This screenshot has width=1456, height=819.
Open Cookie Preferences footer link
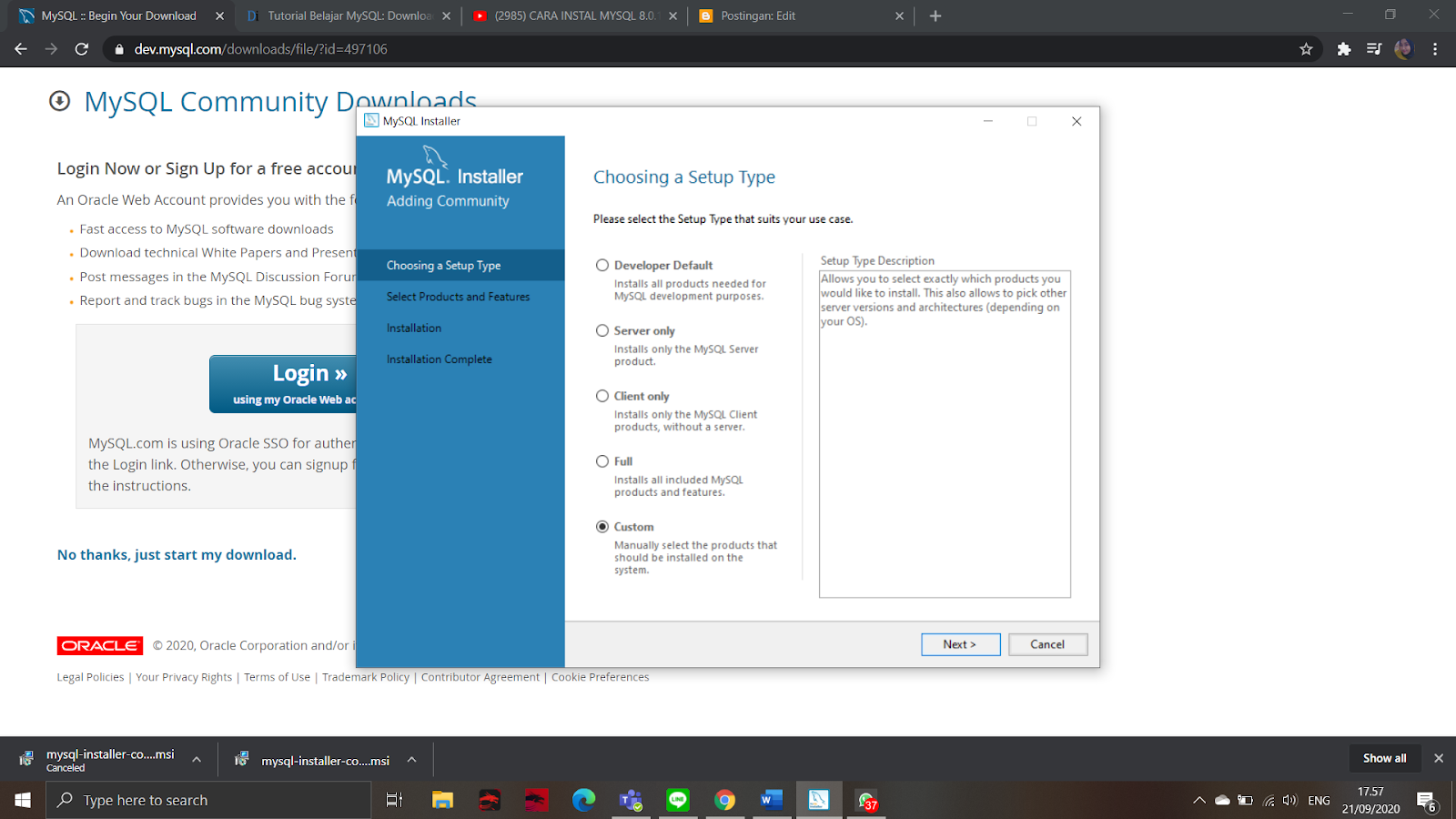(601, 677)
